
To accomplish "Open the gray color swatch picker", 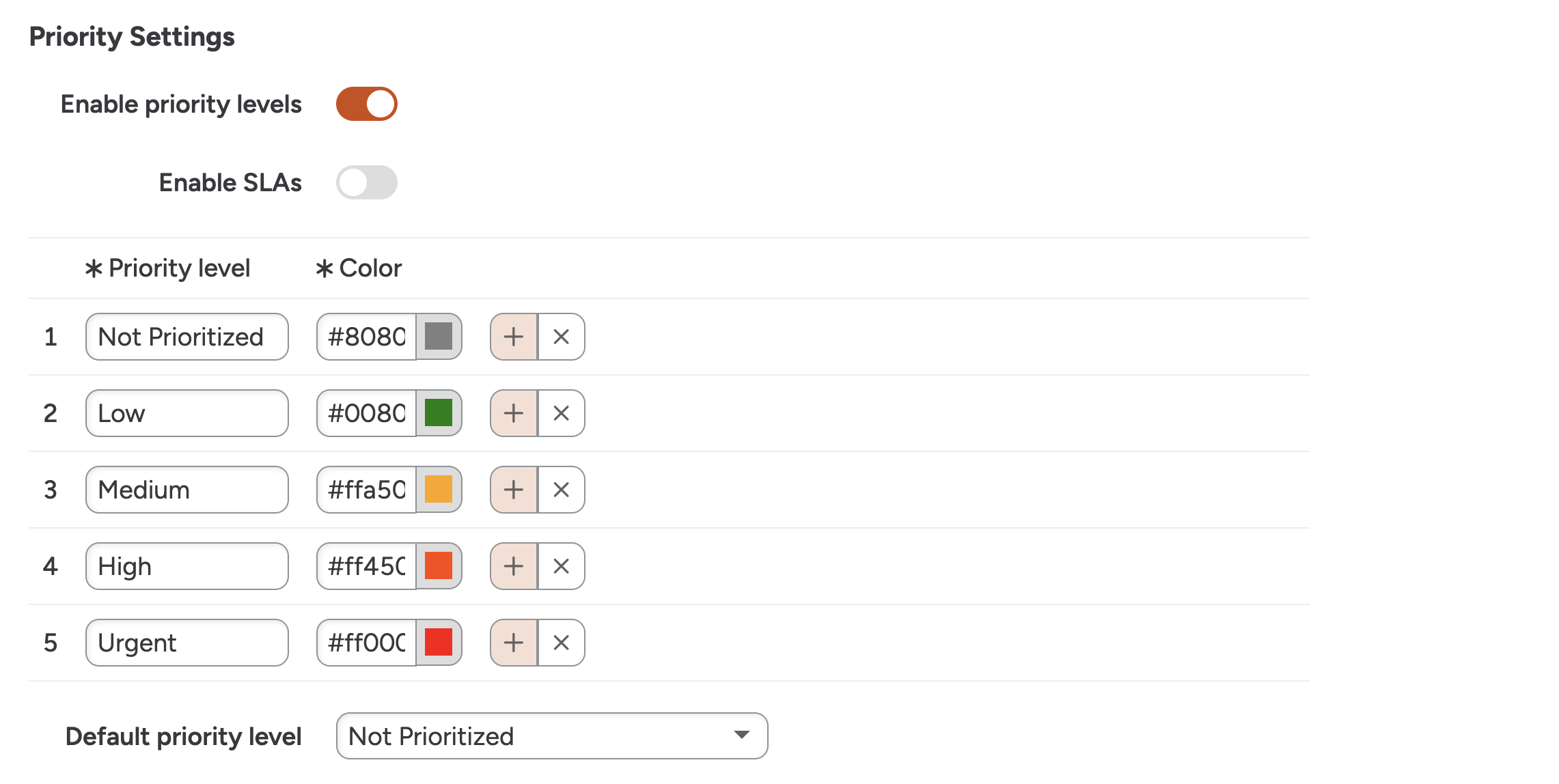I will [x=439, y=337].
